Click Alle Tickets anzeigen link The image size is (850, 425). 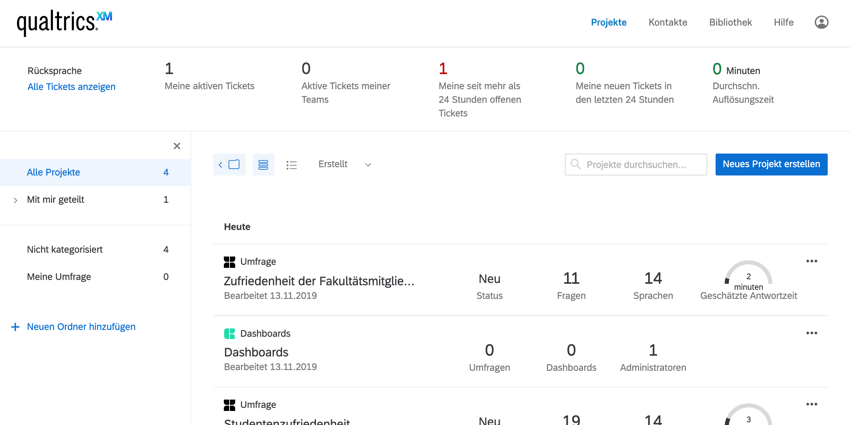coord(72,87)
